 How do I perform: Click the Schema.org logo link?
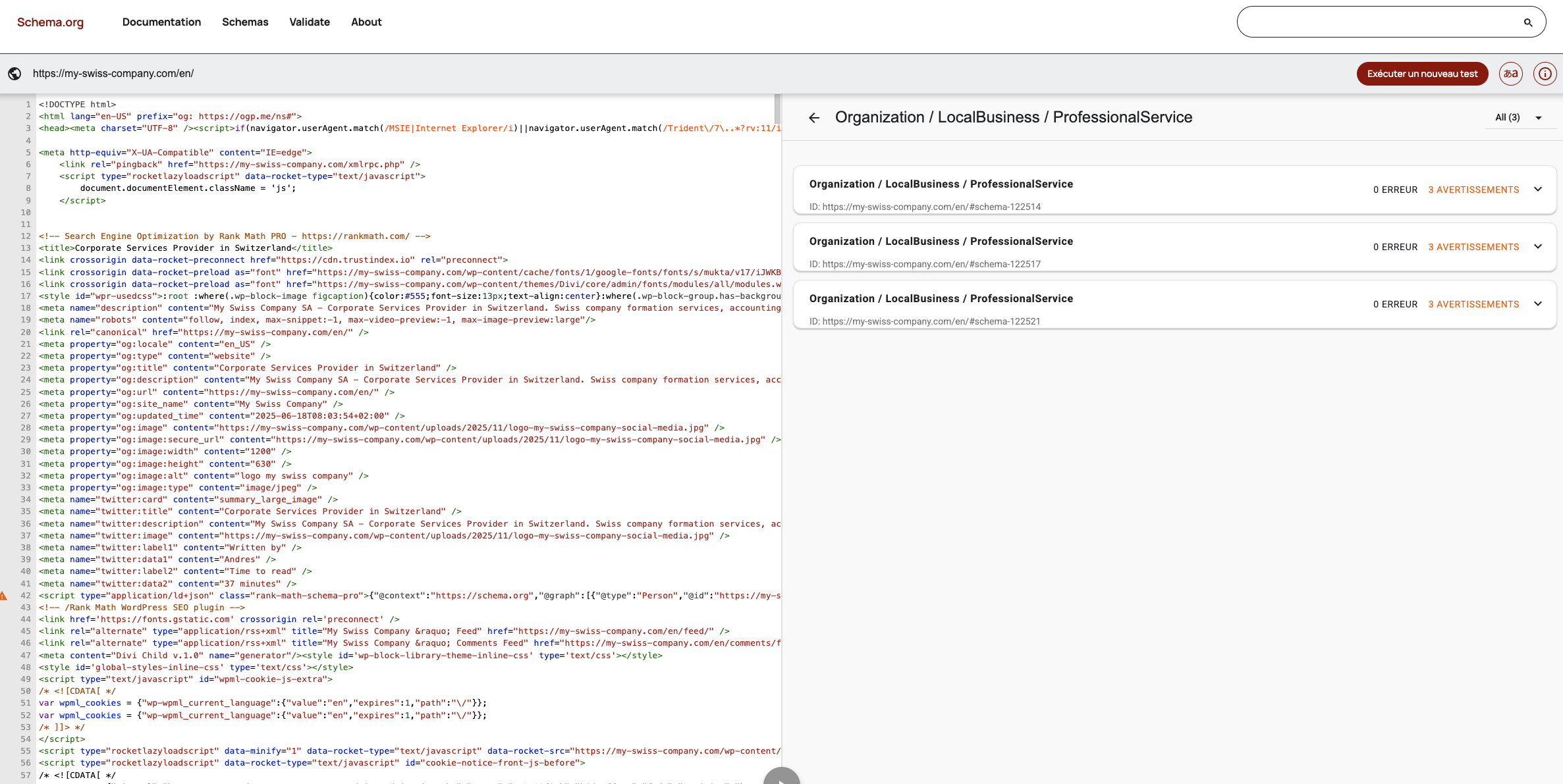(50, 22)
